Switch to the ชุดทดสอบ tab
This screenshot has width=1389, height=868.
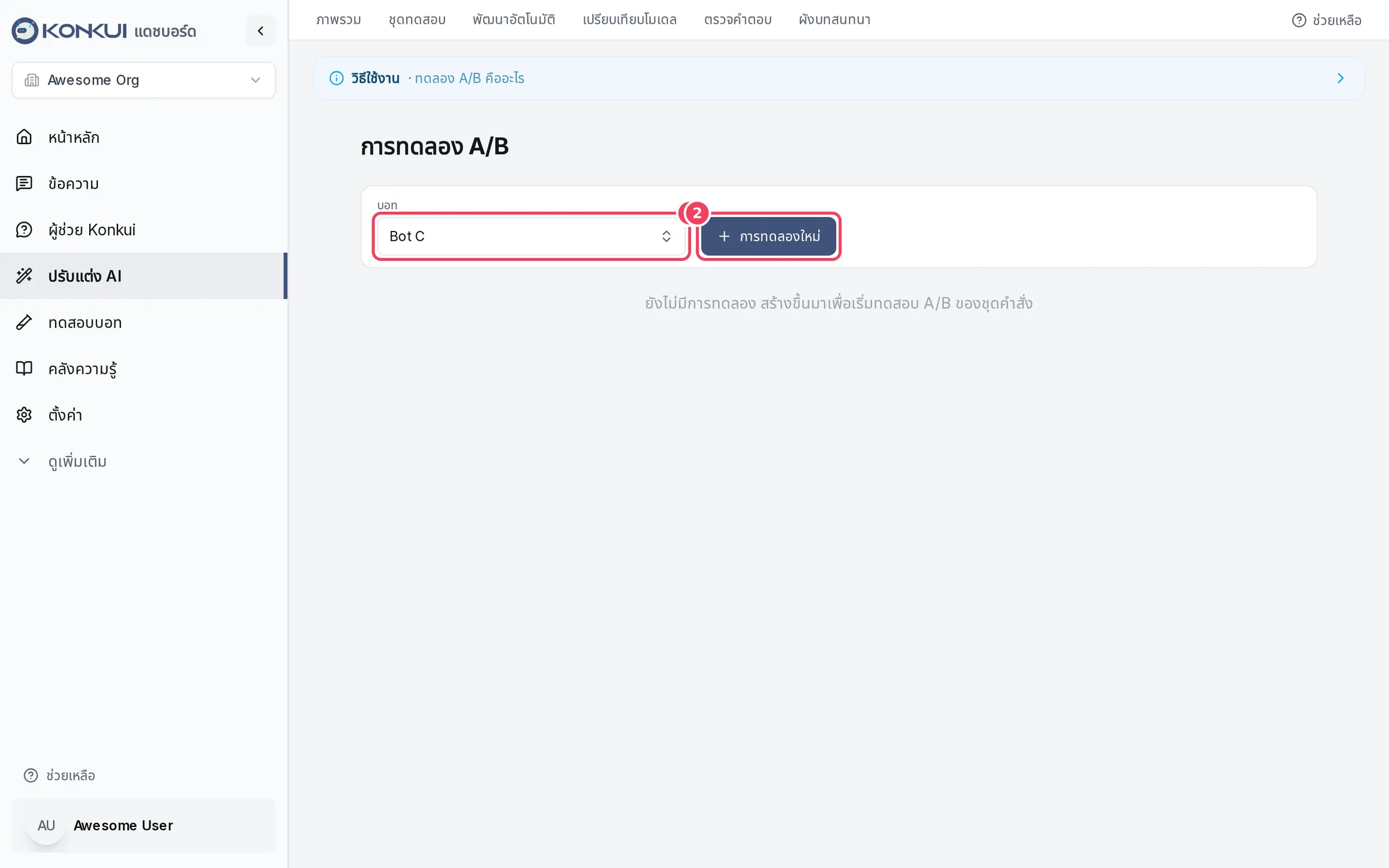(417, 20)
